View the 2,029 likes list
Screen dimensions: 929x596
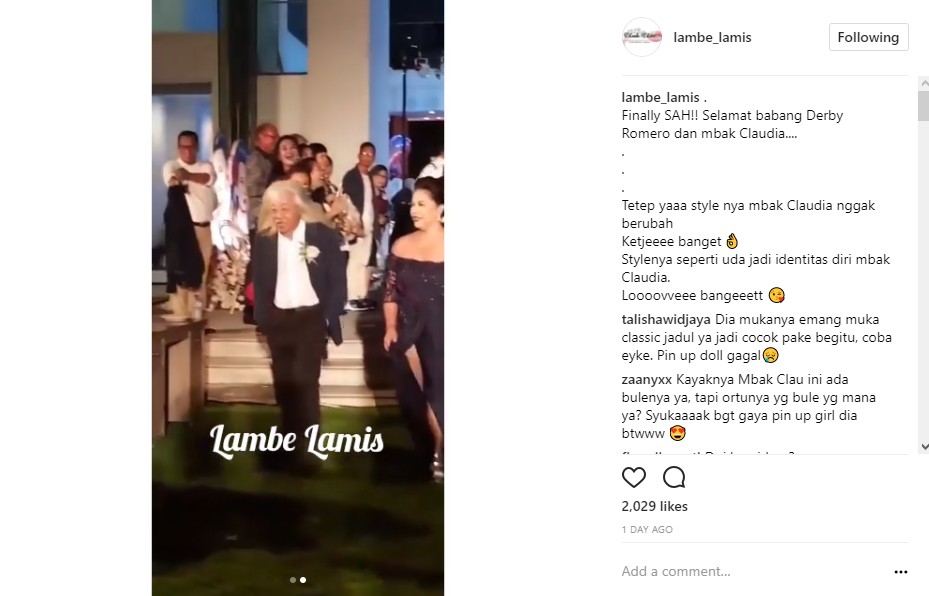655,506
